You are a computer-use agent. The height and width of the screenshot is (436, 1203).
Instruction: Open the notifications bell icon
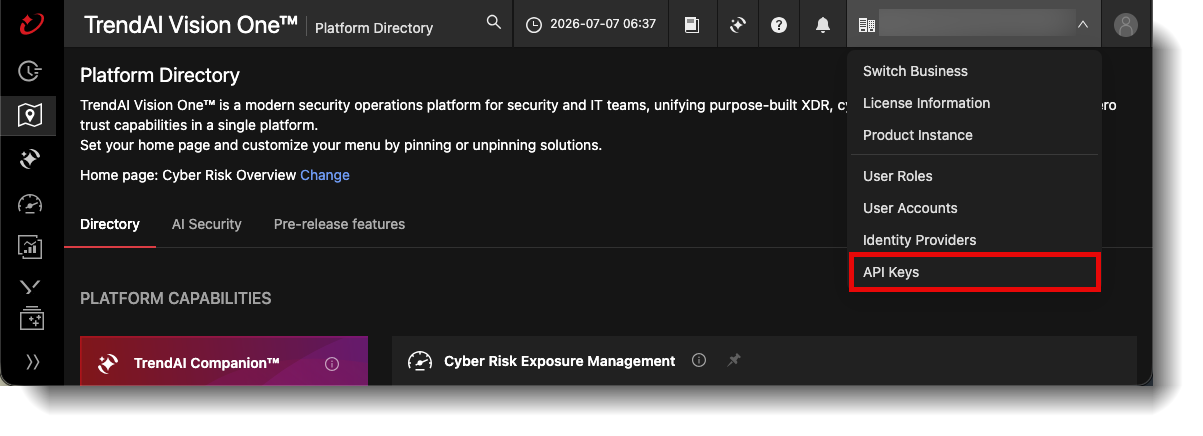(823, 25)
